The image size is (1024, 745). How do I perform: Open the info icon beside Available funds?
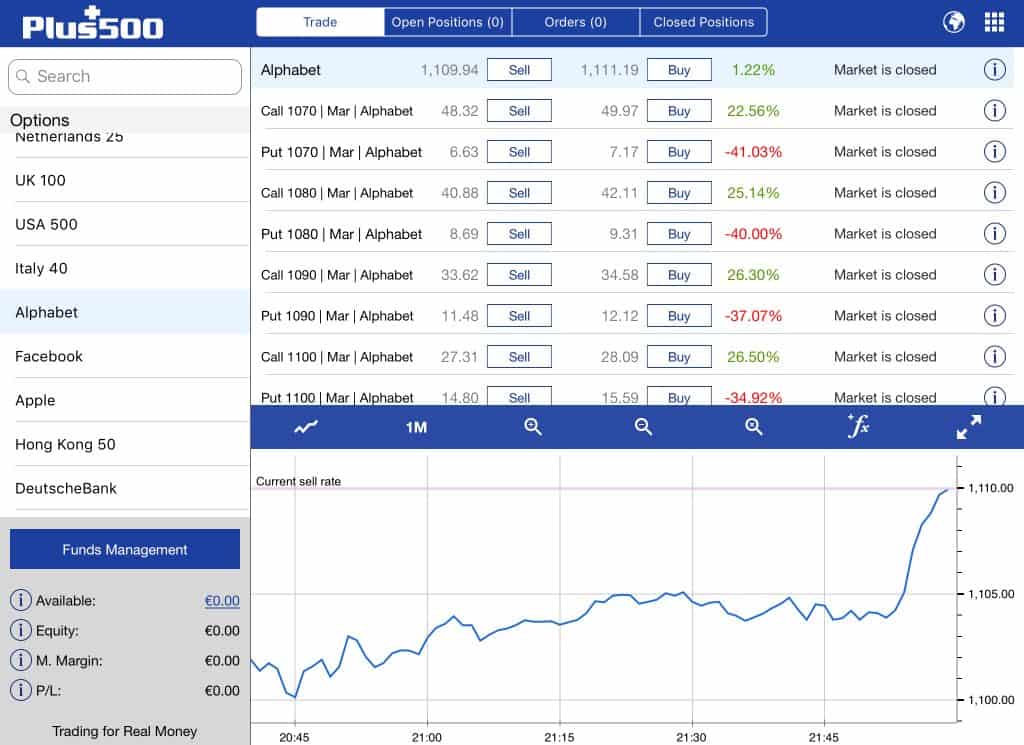[x=20, y=601]
